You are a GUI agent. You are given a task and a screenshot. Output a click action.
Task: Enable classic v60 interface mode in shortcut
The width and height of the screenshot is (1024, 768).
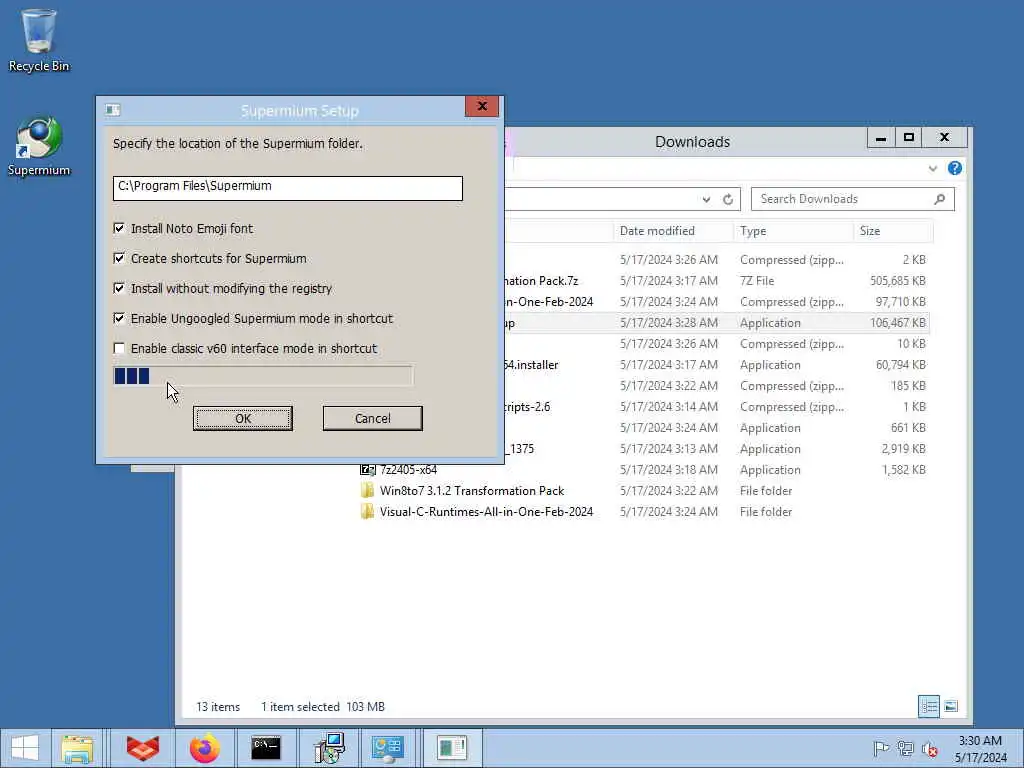pos(119,348)
